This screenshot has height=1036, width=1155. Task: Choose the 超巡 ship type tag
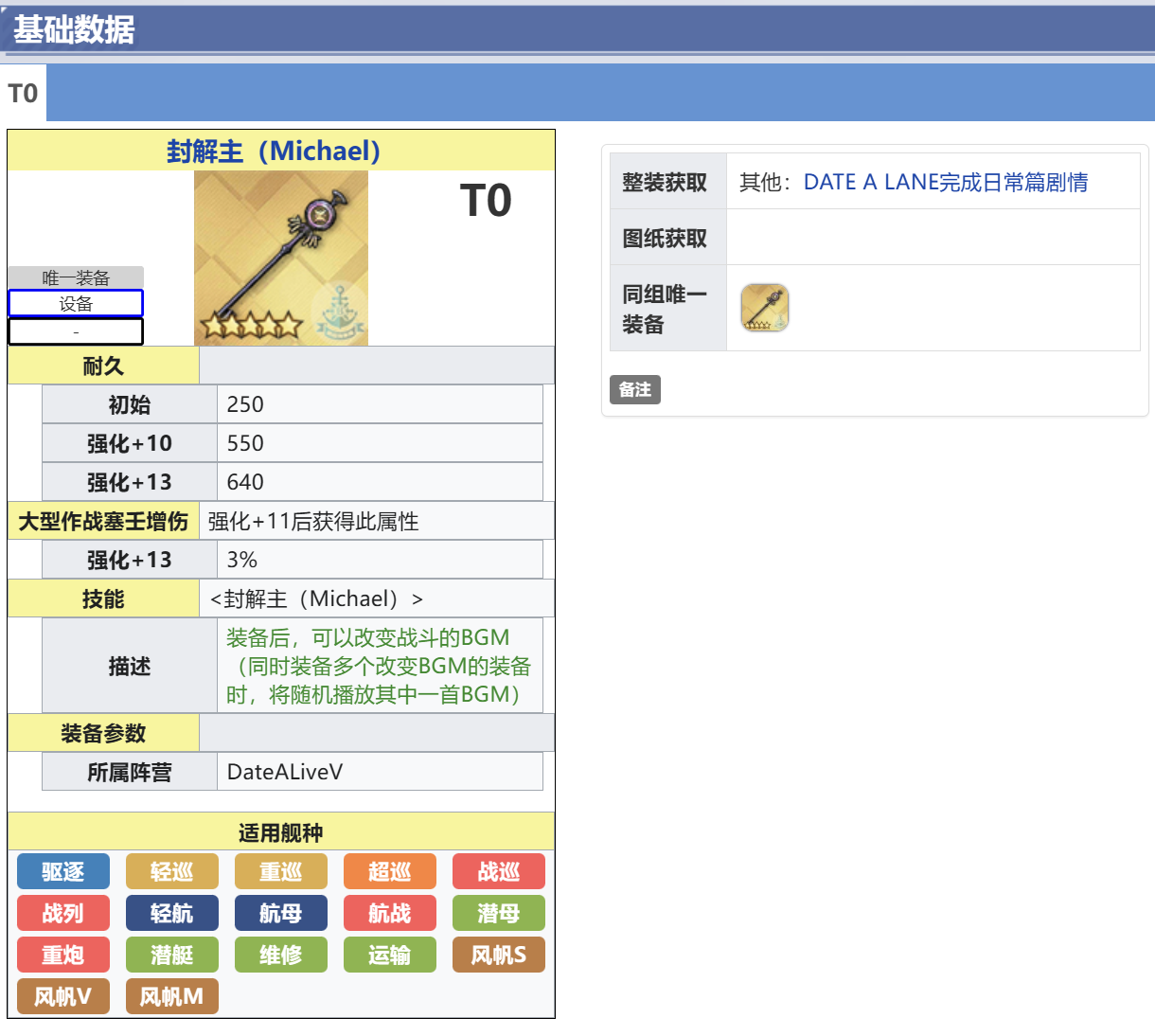pyautogui.click(x=389, y=872)
